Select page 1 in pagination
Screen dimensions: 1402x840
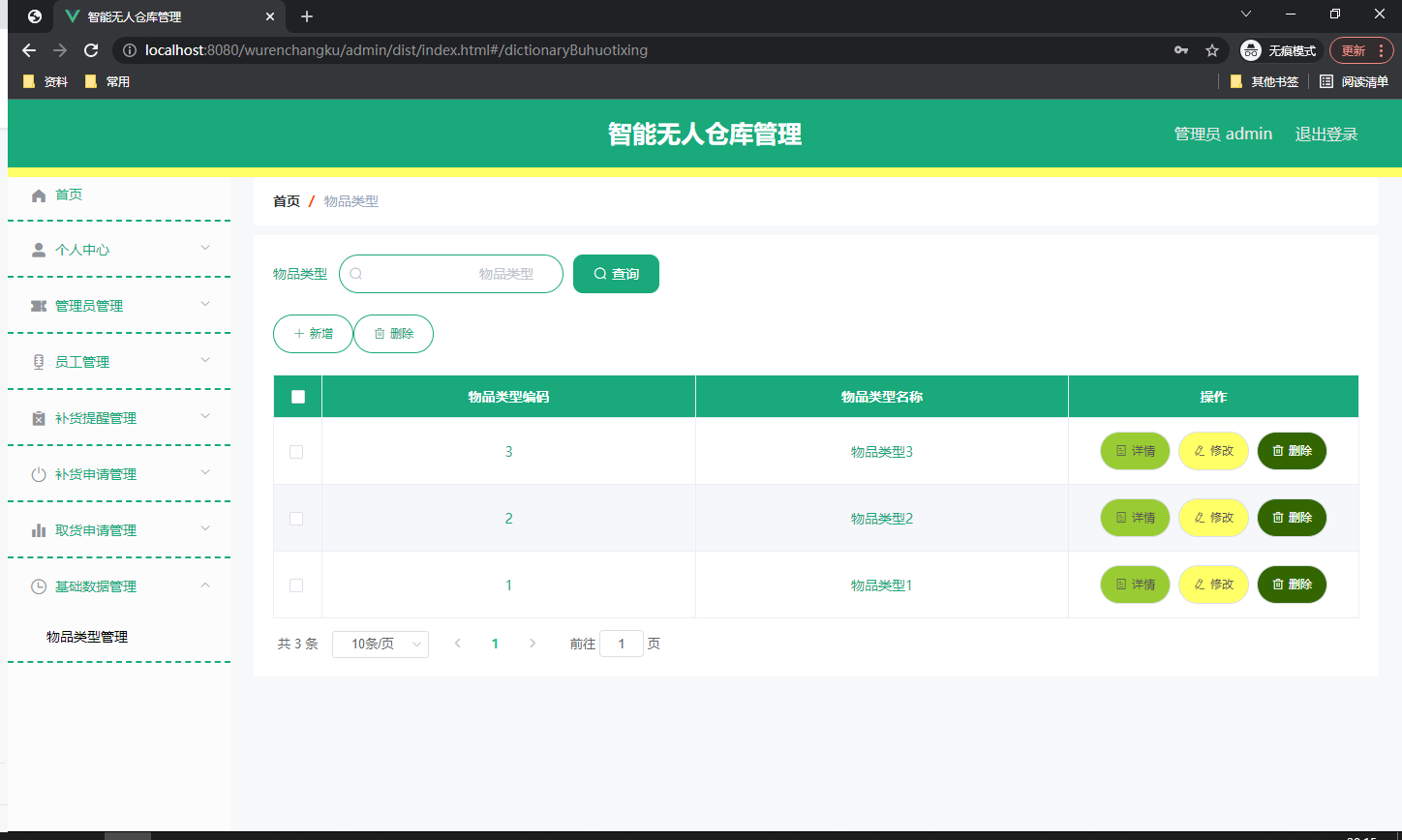[x=496, y=644]
